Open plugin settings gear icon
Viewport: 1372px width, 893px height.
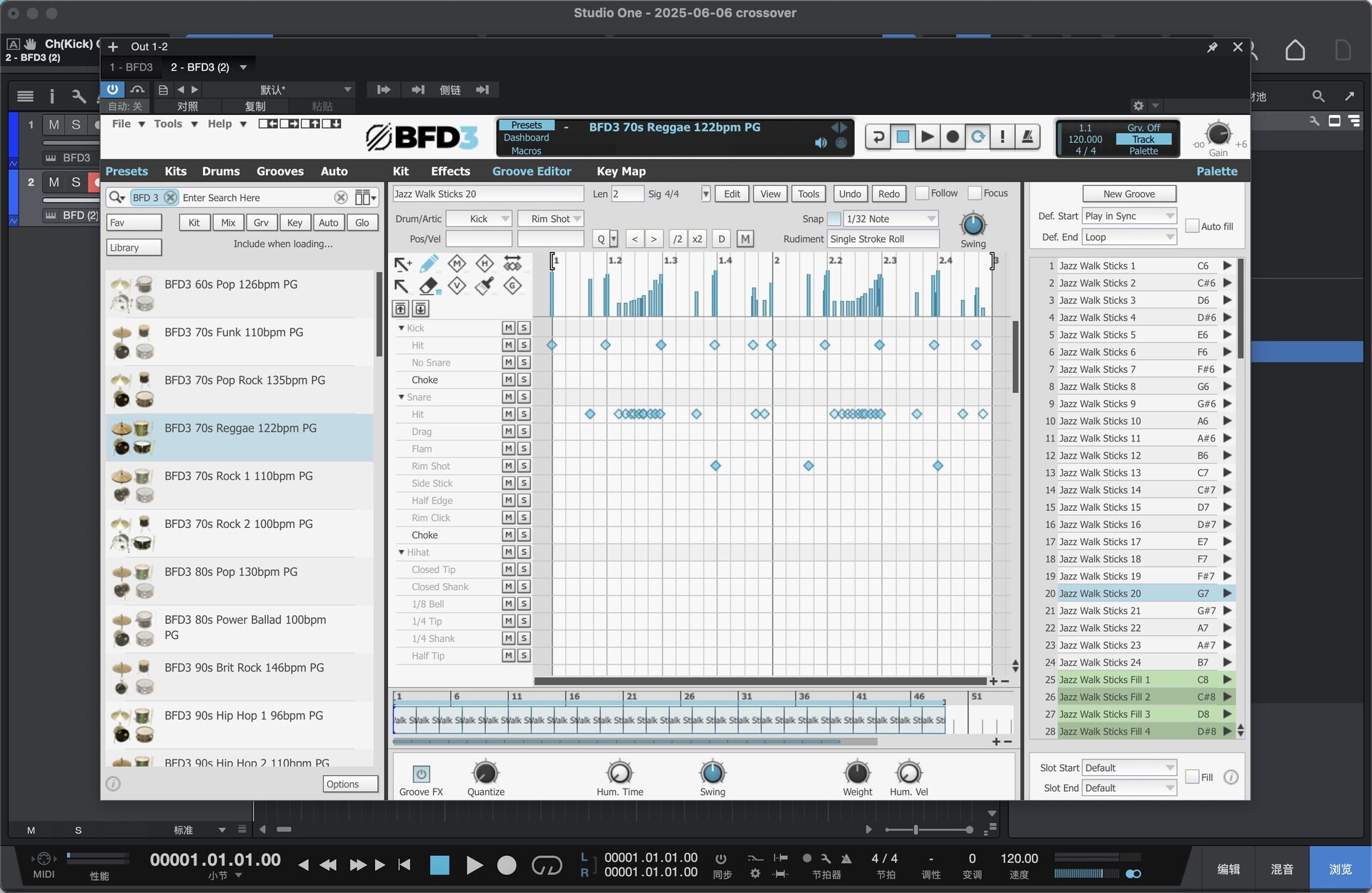tap(1138, 106)
